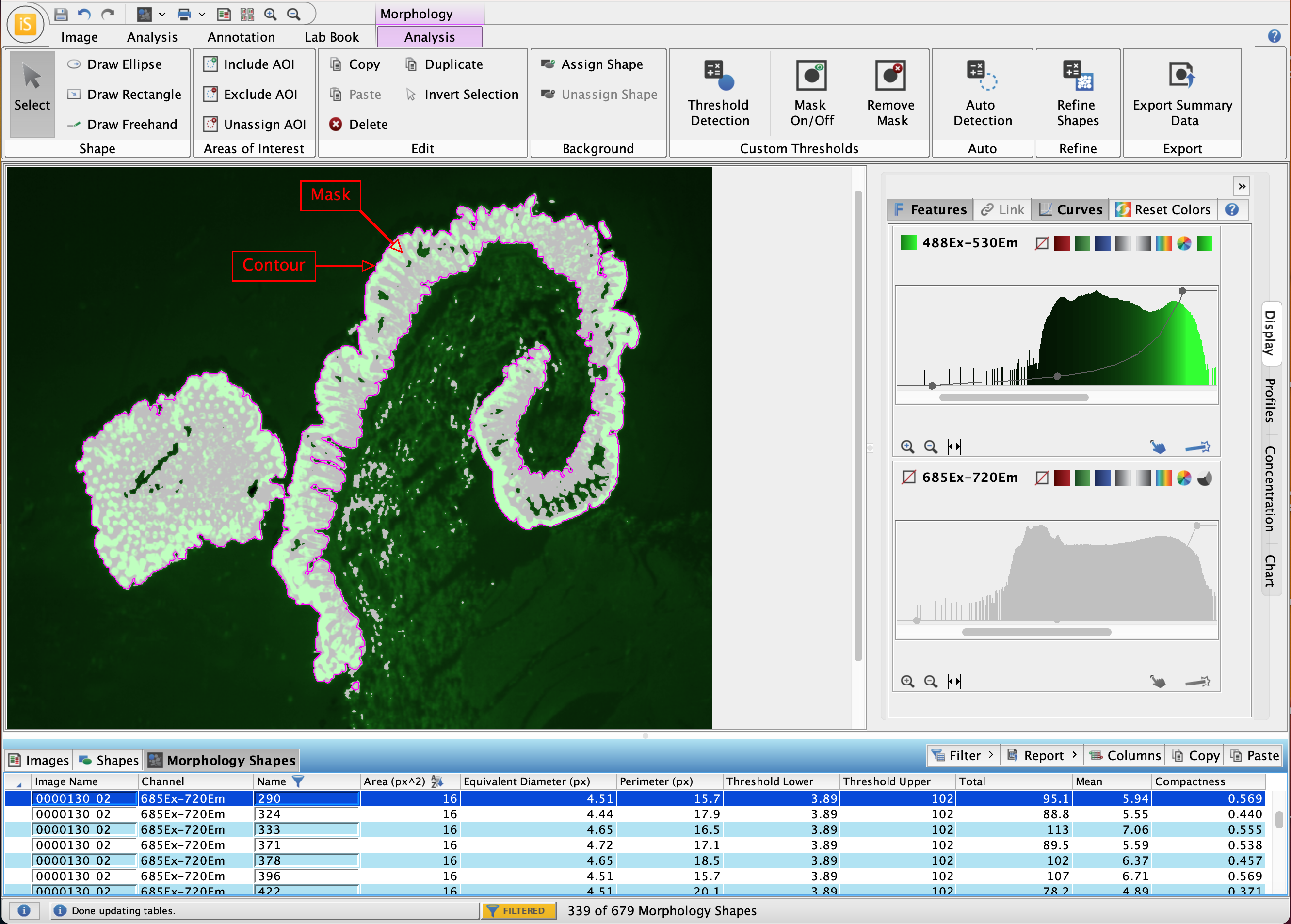The height and width of the screenshot is (924, 1291).
Task: Save using the floppy disk icon
Action: (61, 14)
